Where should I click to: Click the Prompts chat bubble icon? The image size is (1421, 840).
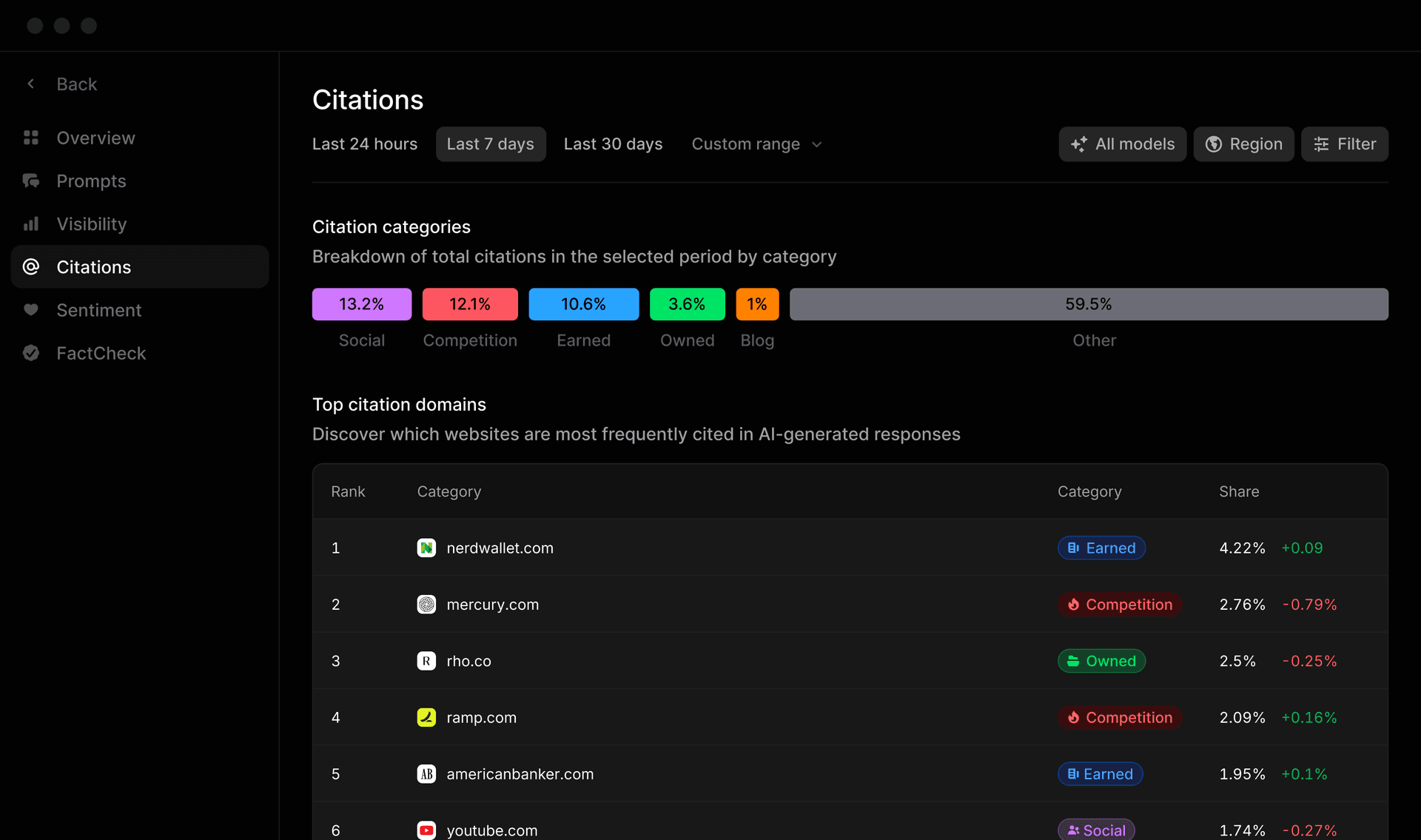[x=31, y=181]
